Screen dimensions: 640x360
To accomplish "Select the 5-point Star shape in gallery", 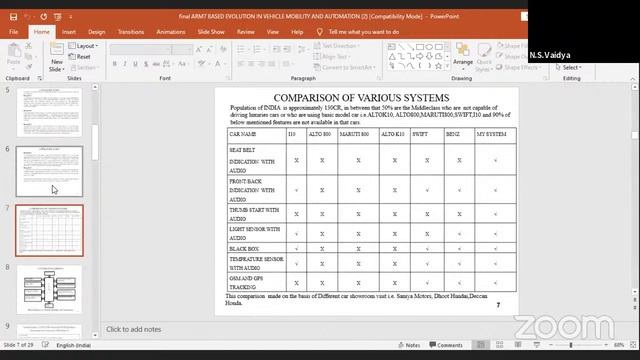I will tap(438, 66).
